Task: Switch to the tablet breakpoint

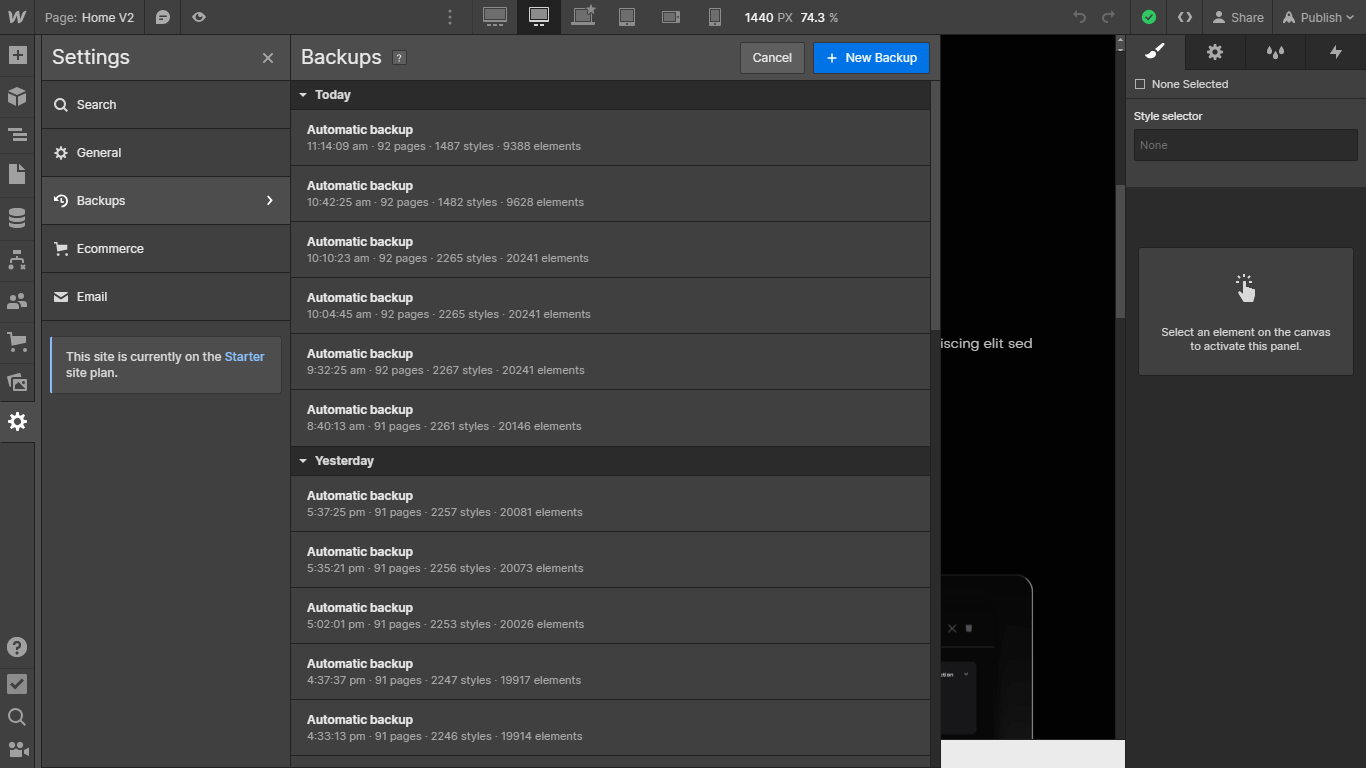Action: (x=626, y=17)
